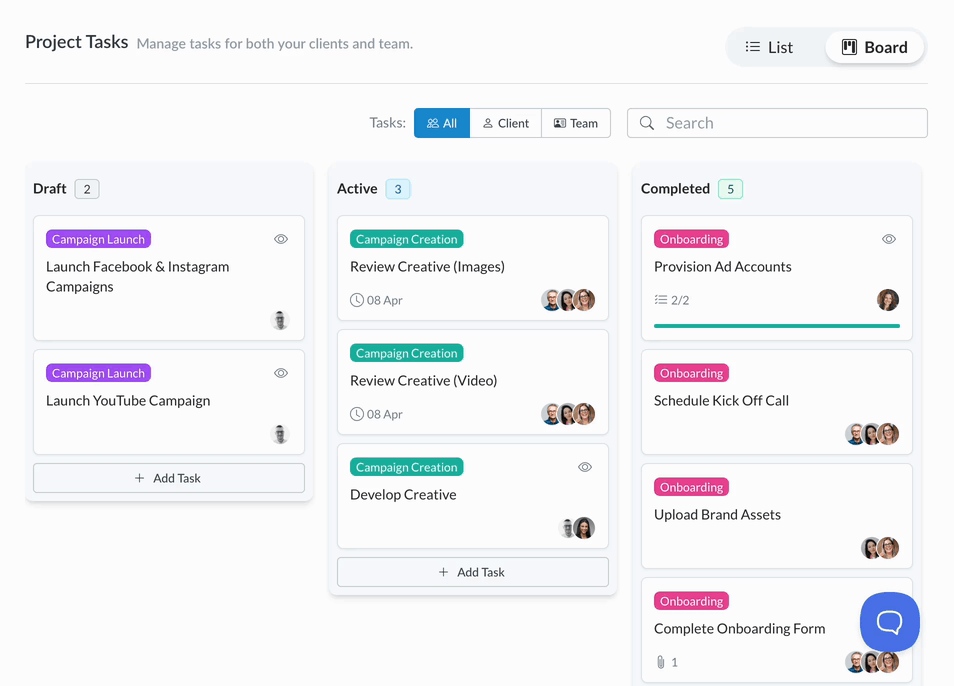Viewport: 954px width, 686px height.
Task: Add Task in the Draft column
Action: (168, 478)
